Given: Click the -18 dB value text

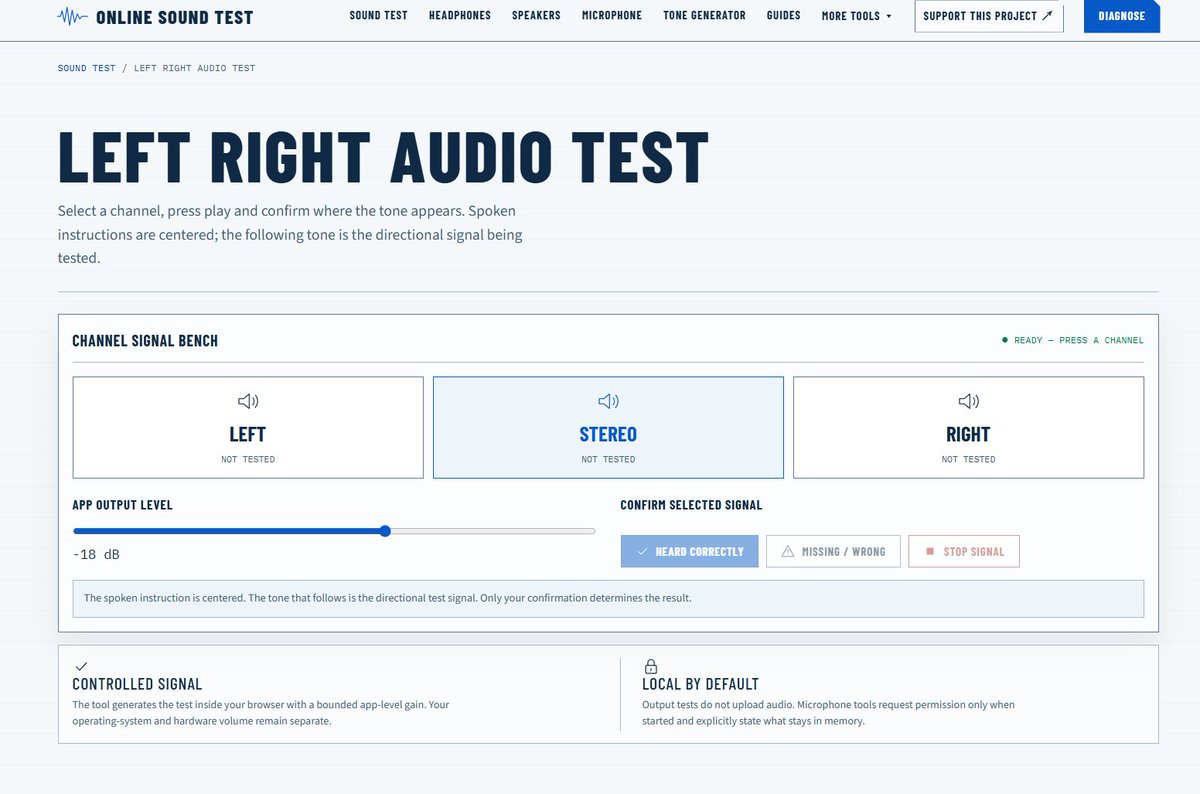Looking at the screenshot, I should coord(97,554).
